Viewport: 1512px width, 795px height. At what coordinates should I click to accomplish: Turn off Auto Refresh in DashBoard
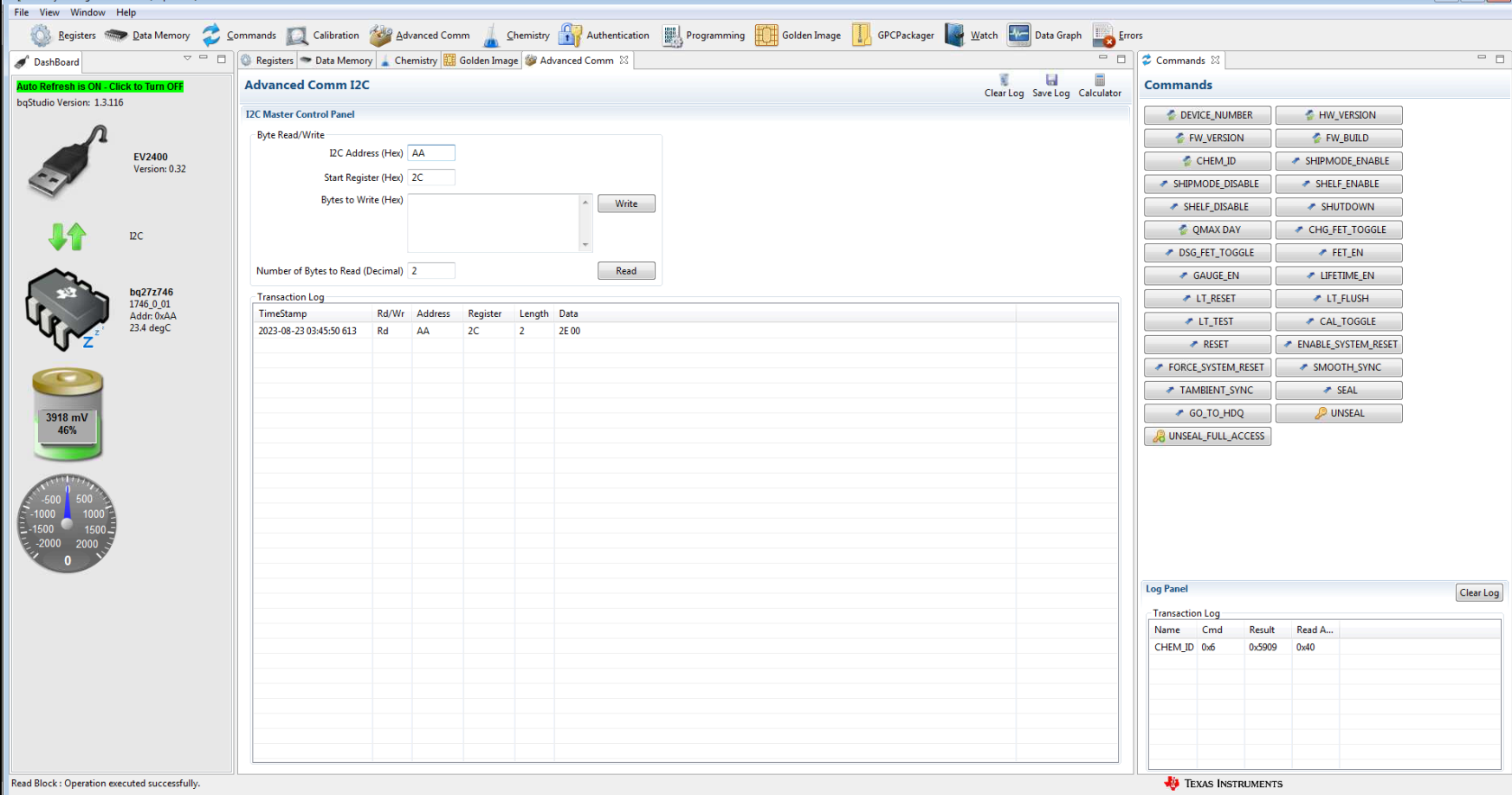100,87
